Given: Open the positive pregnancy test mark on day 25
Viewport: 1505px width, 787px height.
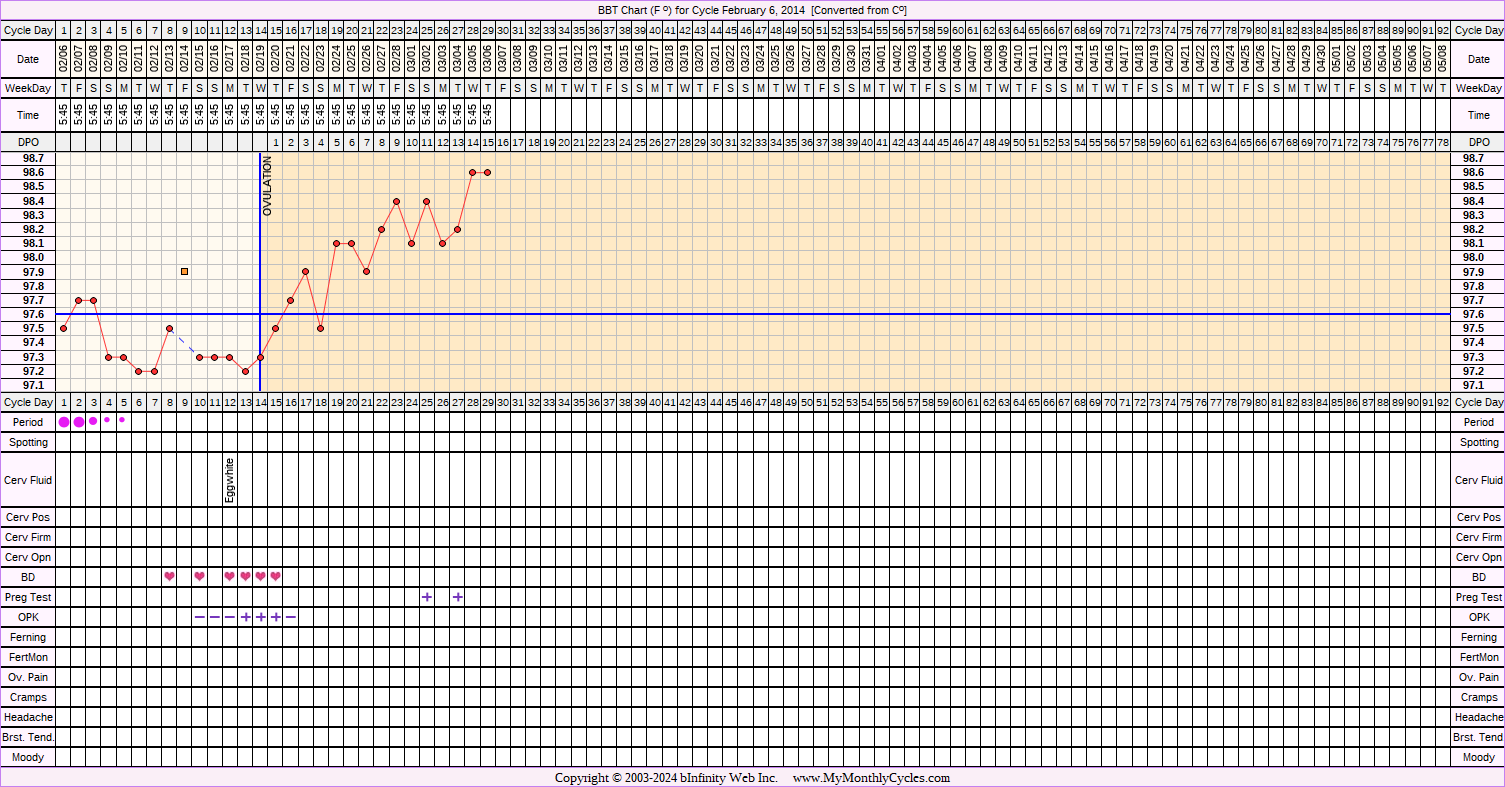Looking at the screenshot, I should pos(427,597).
